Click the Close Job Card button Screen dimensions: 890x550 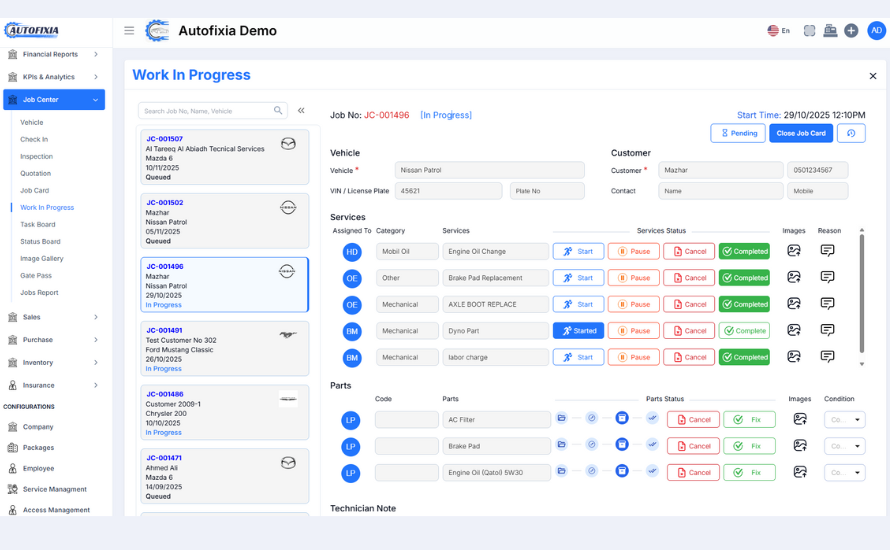point(801,133)
